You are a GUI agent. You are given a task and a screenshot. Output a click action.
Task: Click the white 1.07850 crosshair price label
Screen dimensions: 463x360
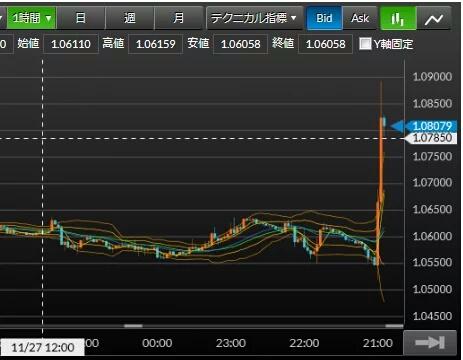click(431, 138)
